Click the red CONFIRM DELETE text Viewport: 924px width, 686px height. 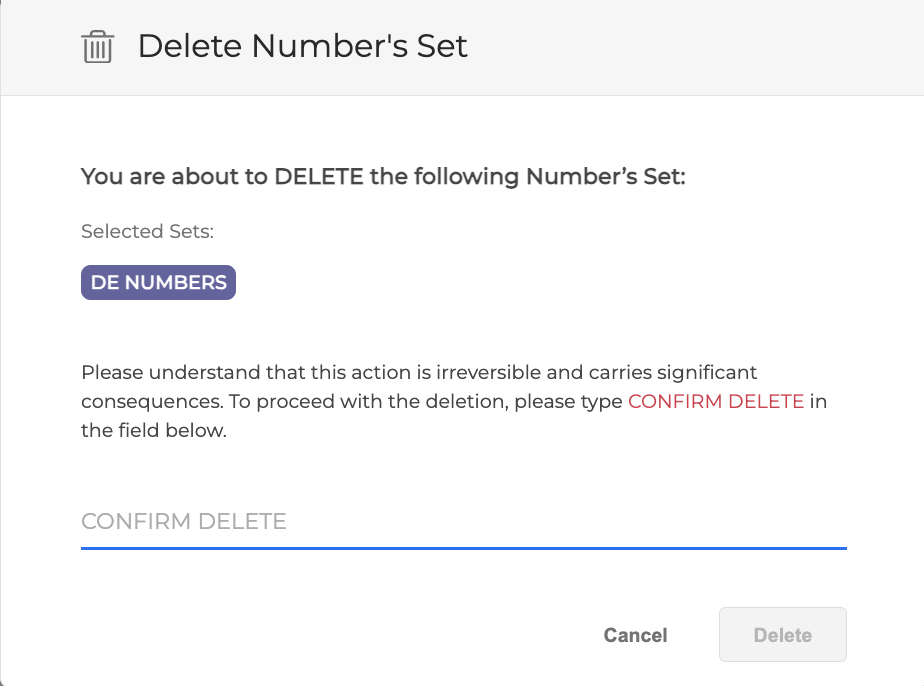(716, 401)
